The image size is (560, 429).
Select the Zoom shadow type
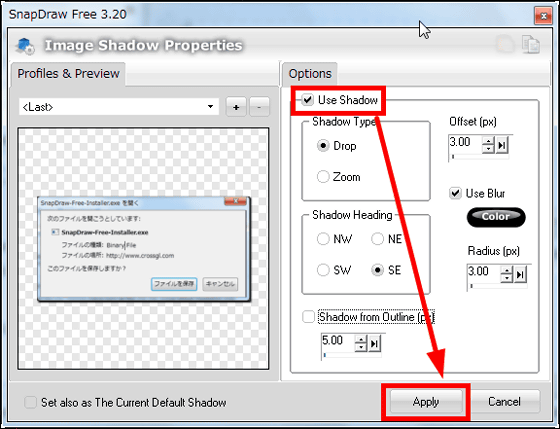[x=323, y=177]
